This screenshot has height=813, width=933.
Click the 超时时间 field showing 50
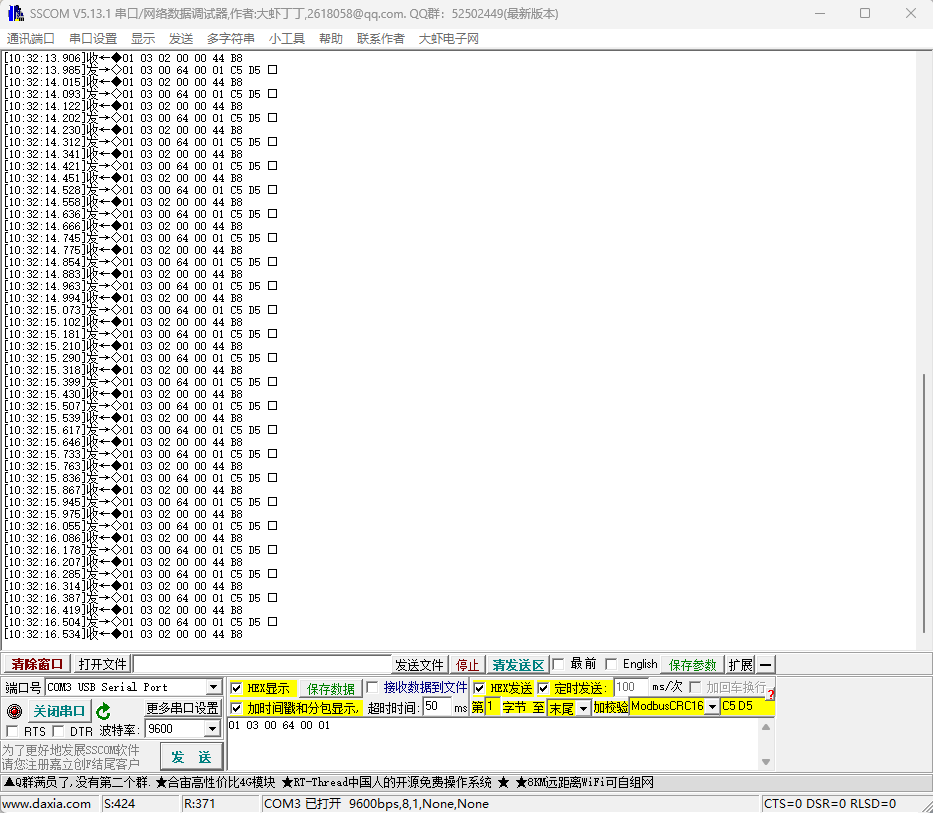tap(437, 706)
